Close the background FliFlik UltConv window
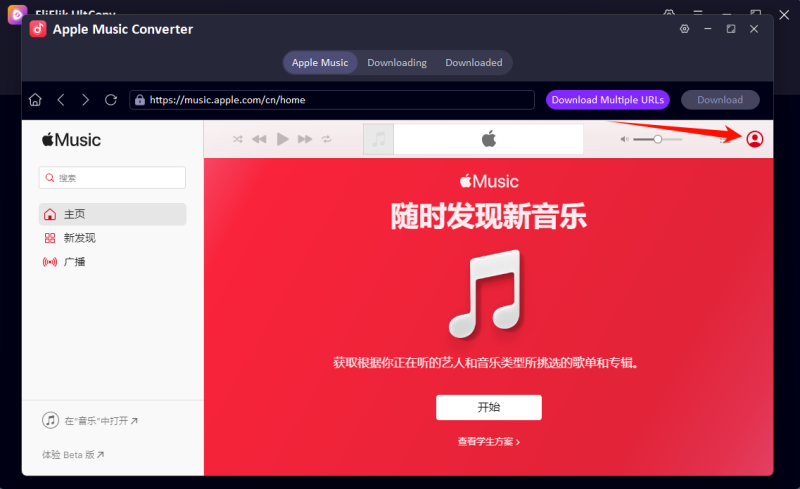The width and height of the screenshot is (800, 489). [x=784, y=15]
